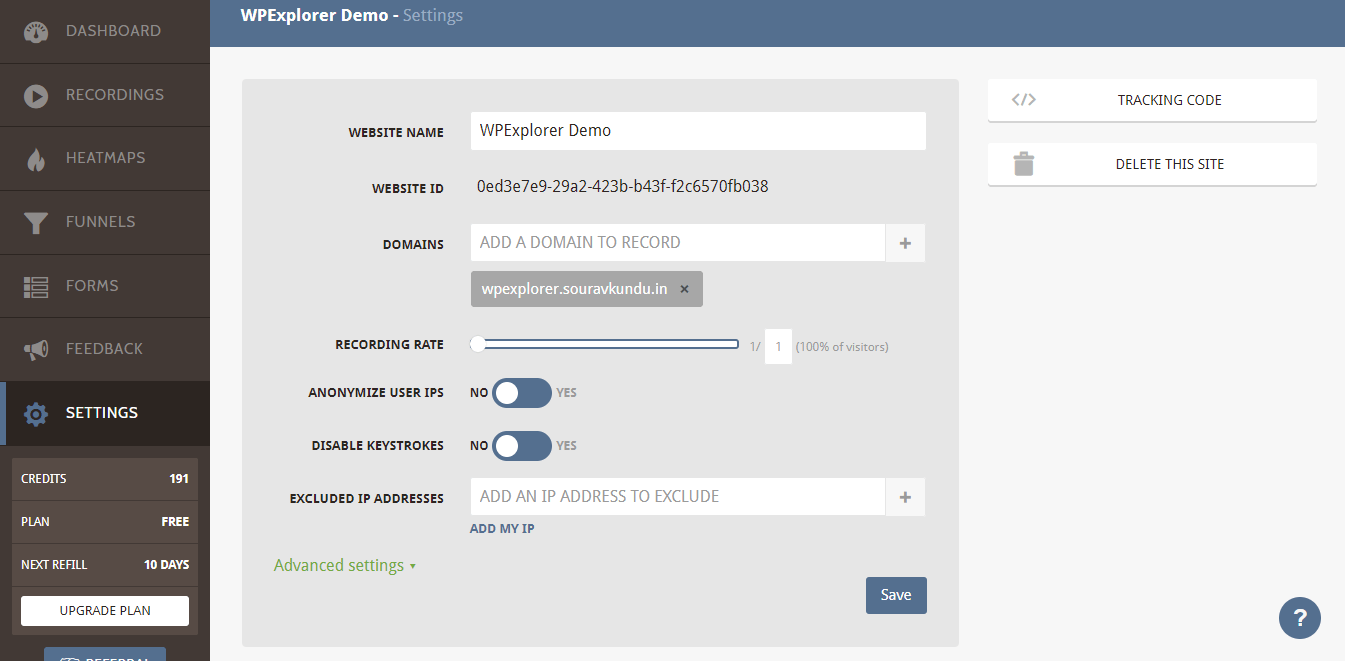Click the Heatmaps flame icon

pyautogui.click(x=36, y=159)
